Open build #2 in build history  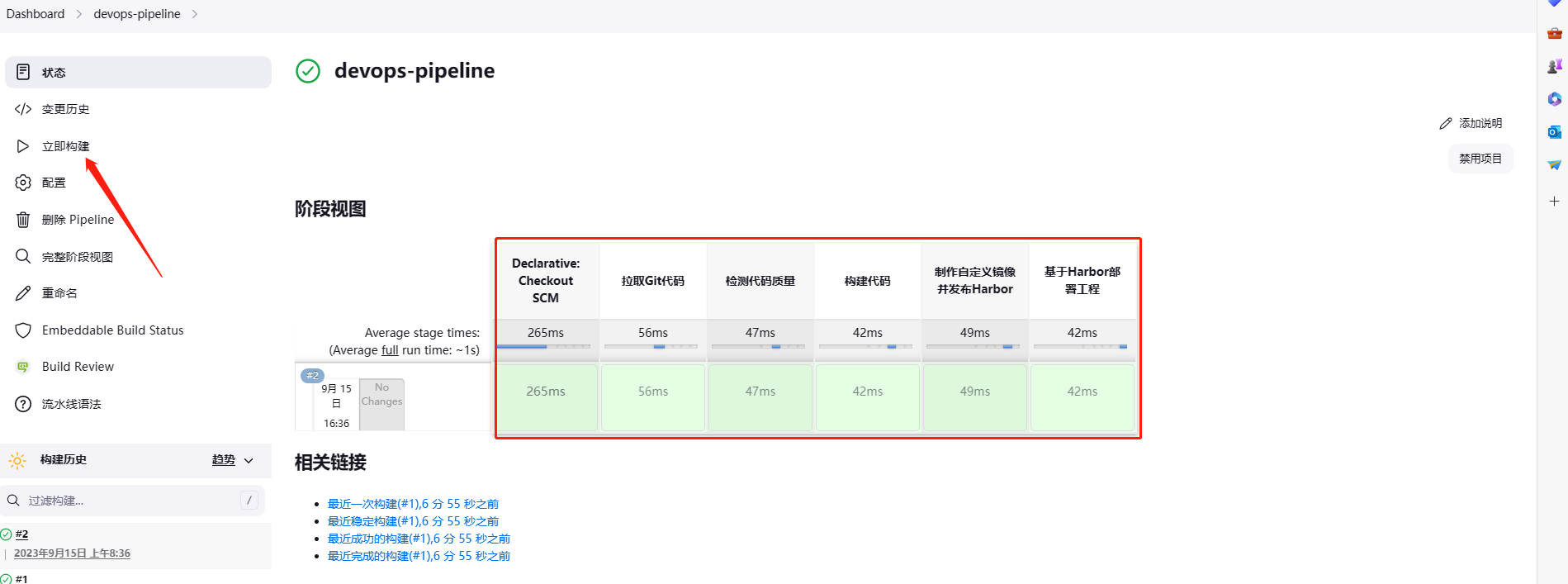coord(22,534)
